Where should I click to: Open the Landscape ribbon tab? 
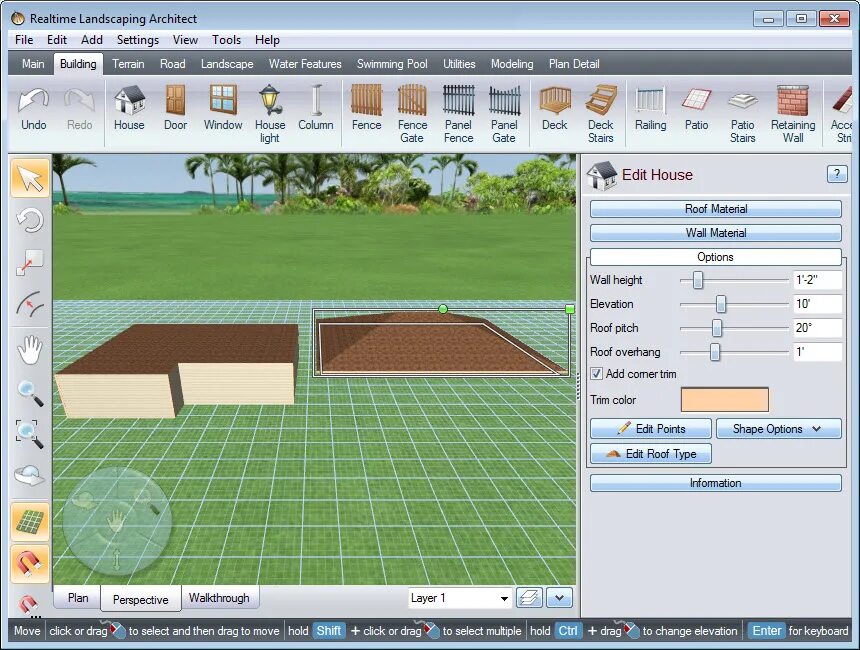(227, 64)
